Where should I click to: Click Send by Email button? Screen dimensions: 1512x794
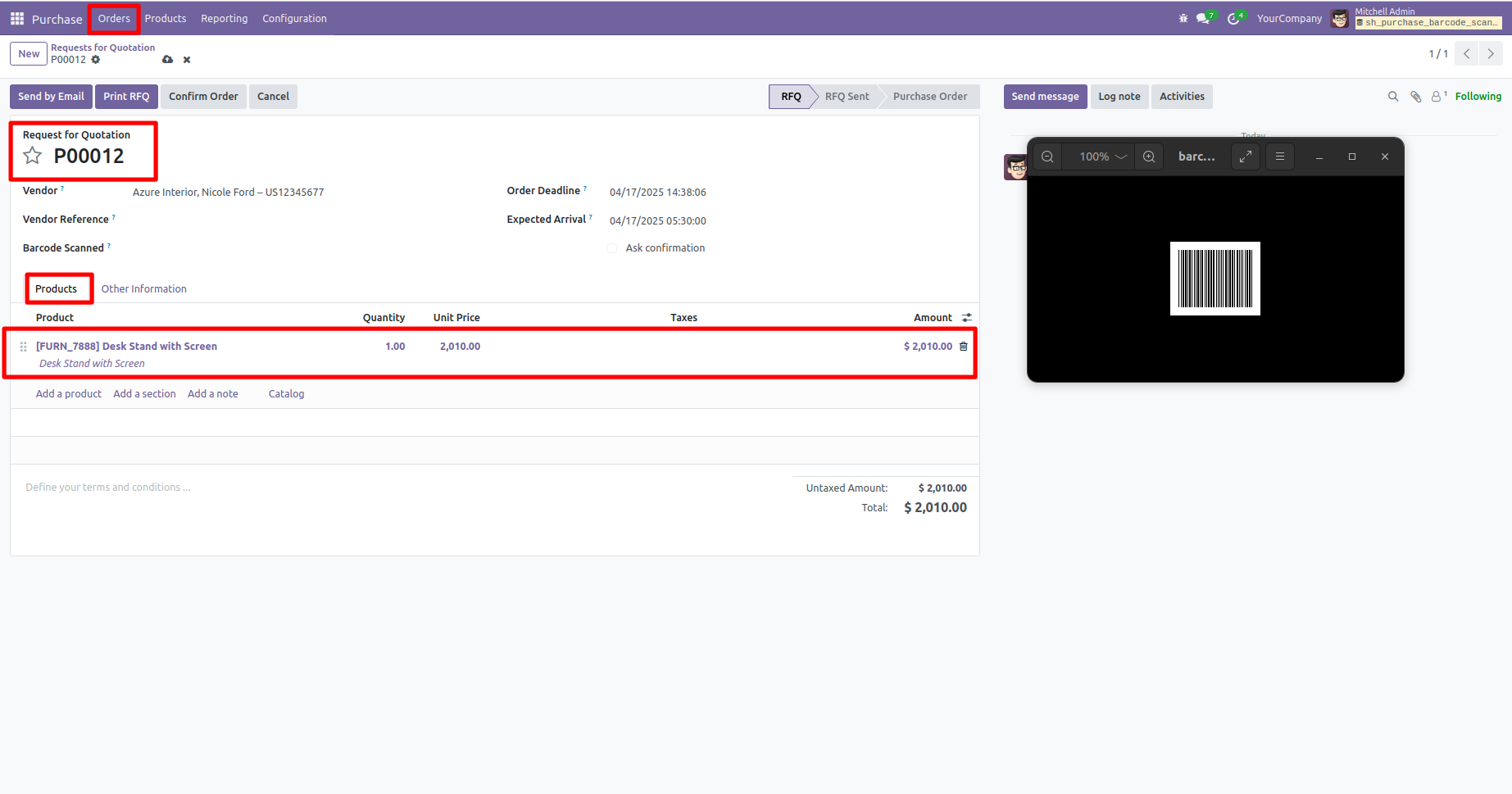51,97
